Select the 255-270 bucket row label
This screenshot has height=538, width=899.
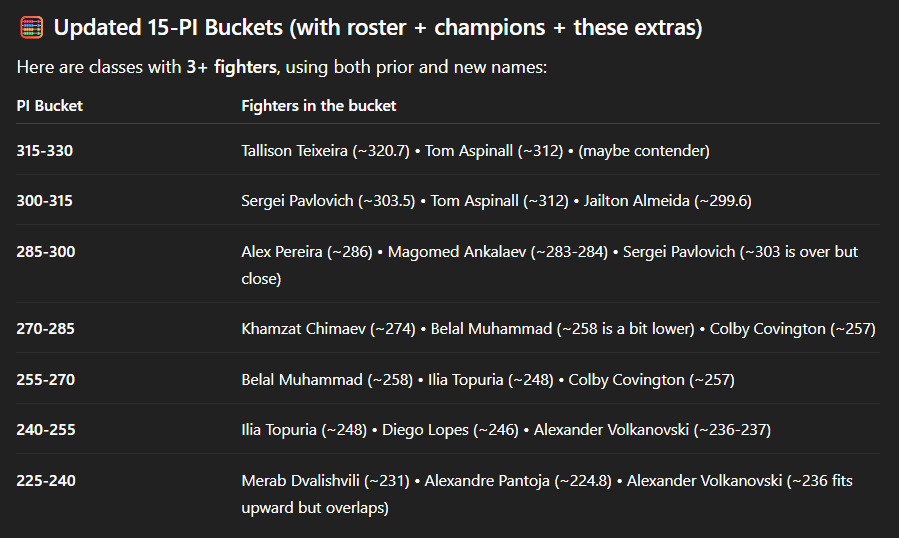point(44,380)
